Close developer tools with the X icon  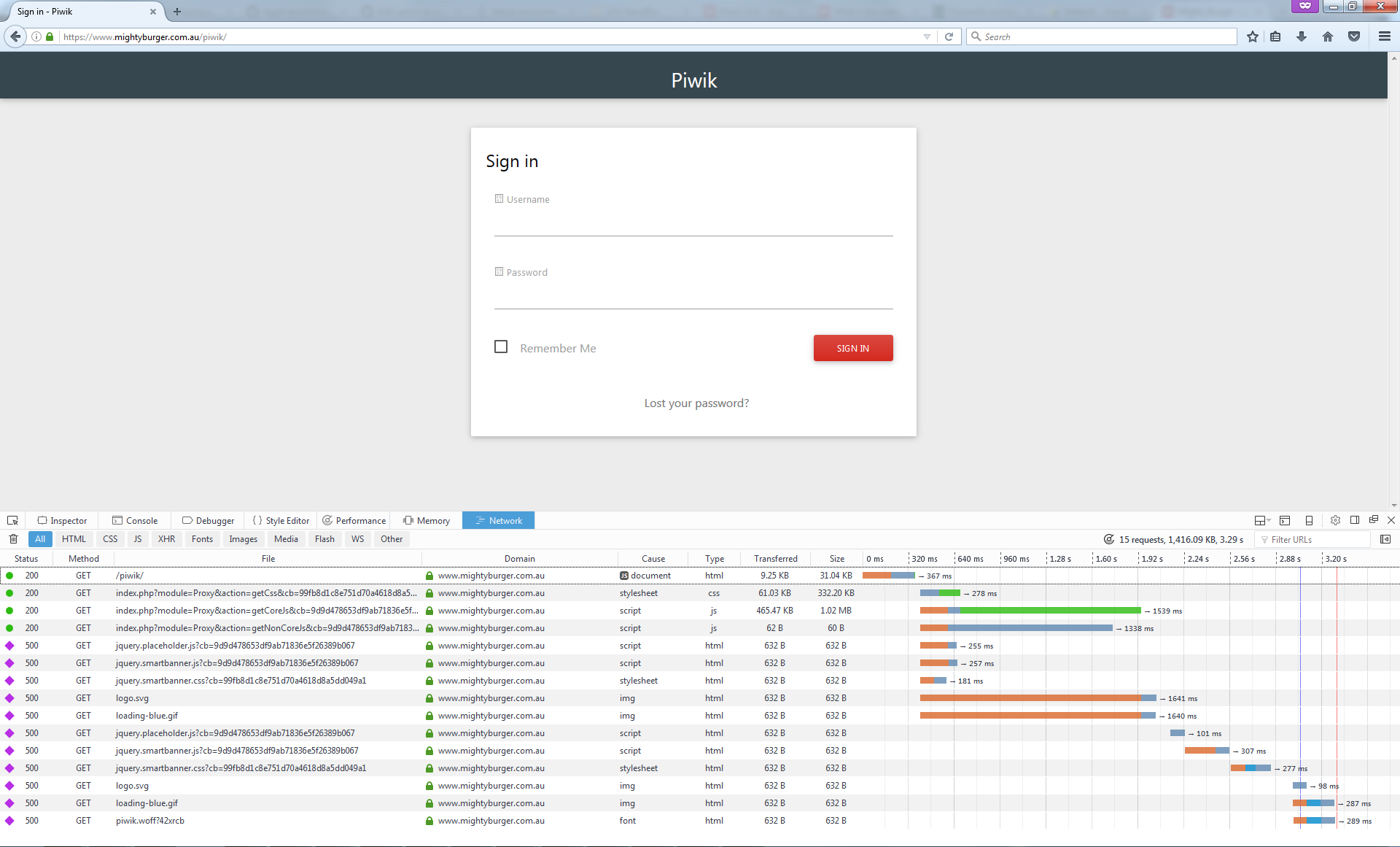[x=1391, y=520]
